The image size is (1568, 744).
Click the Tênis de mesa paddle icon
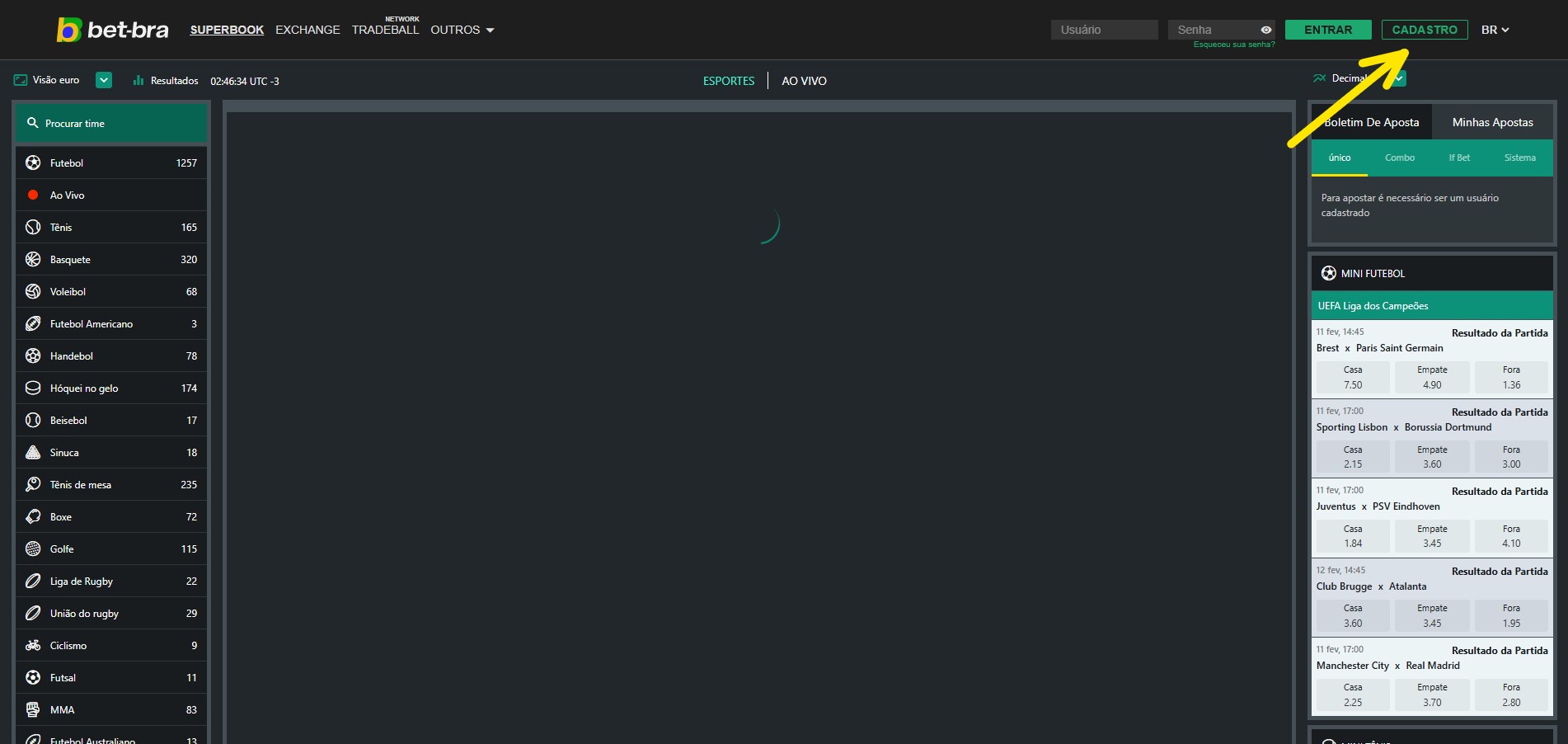33,484
